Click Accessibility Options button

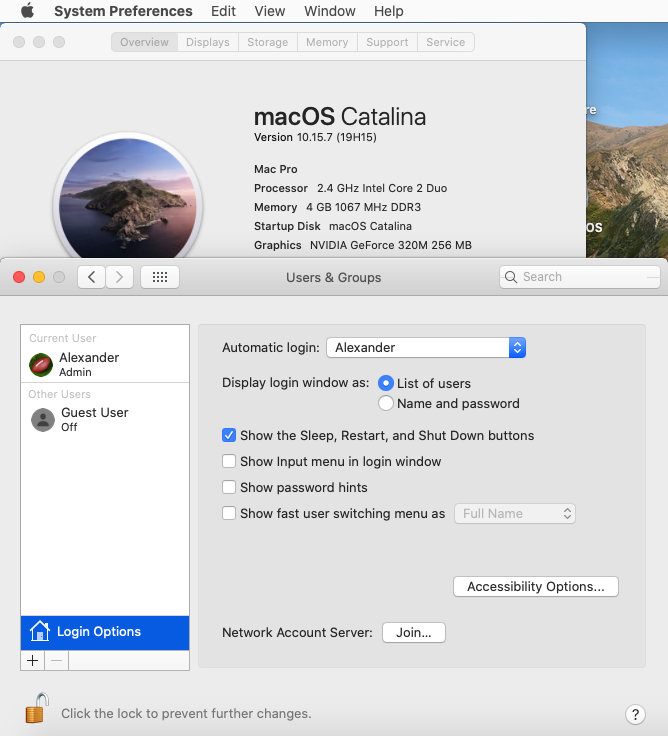(x=536, y=587)
